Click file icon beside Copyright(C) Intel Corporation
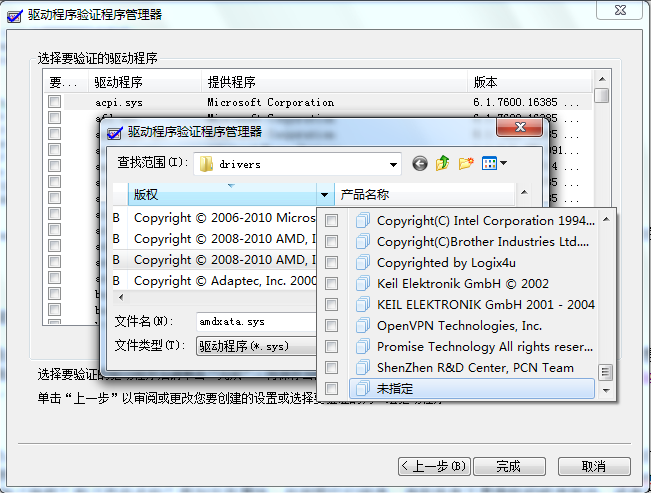This screenshot has height=493, width=651. pos(362,220)
